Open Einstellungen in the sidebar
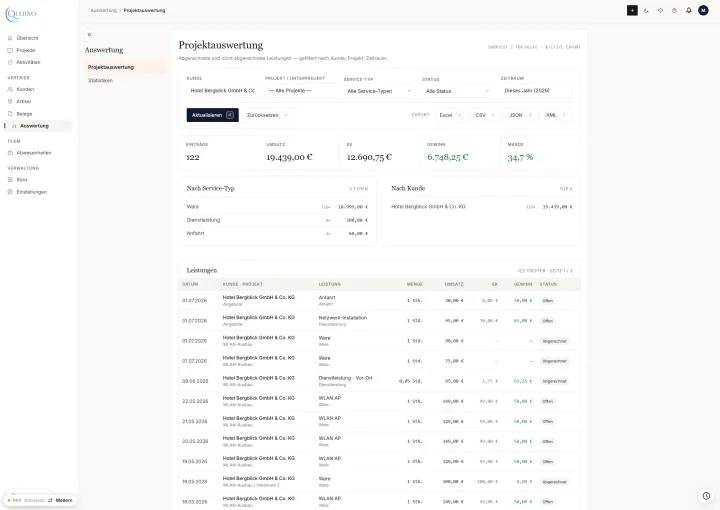This screenshot has width=720, height=510. pos(31,192)
